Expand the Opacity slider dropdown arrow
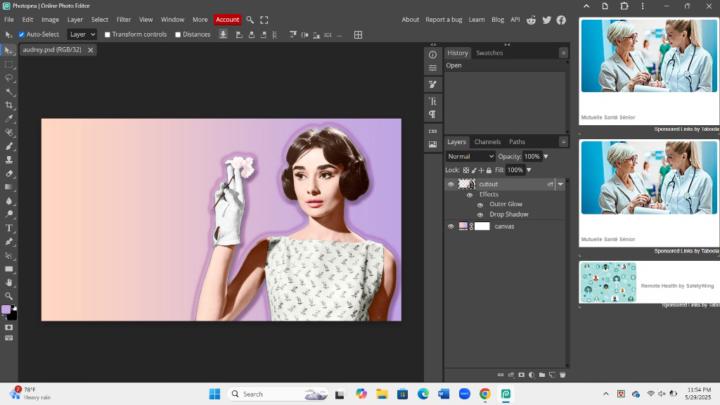Viewport: 720px width, 405px height. point(546,157)
